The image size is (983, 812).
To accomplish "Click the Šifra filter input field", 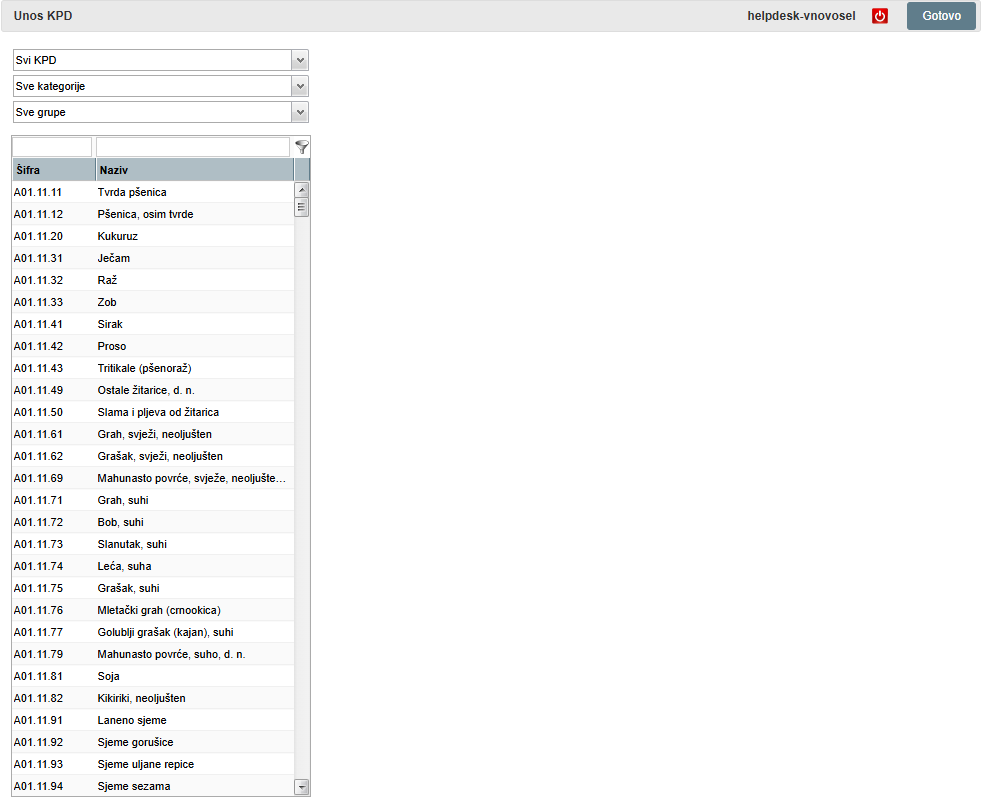I will coord(52,147).
